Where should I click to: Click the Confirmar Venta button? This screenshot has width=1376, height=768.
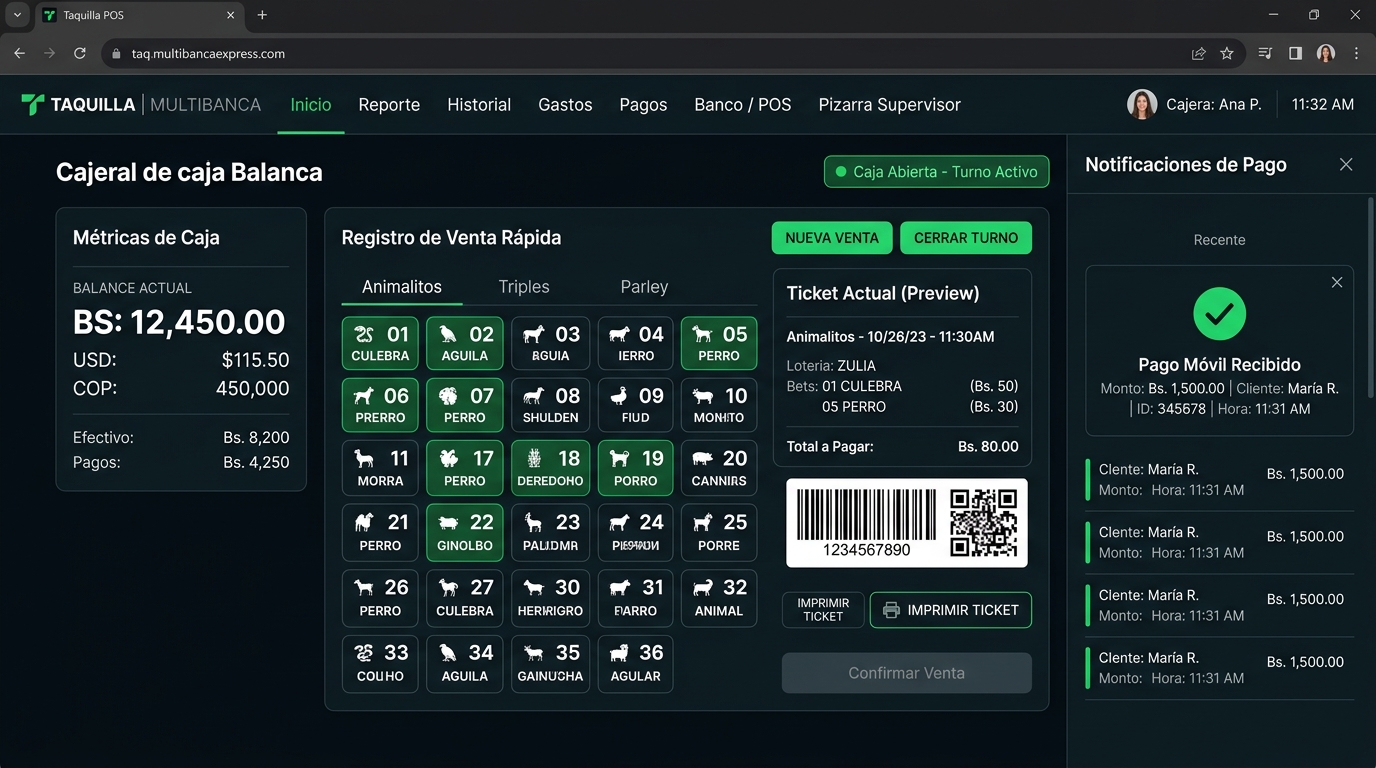[907, 673]
